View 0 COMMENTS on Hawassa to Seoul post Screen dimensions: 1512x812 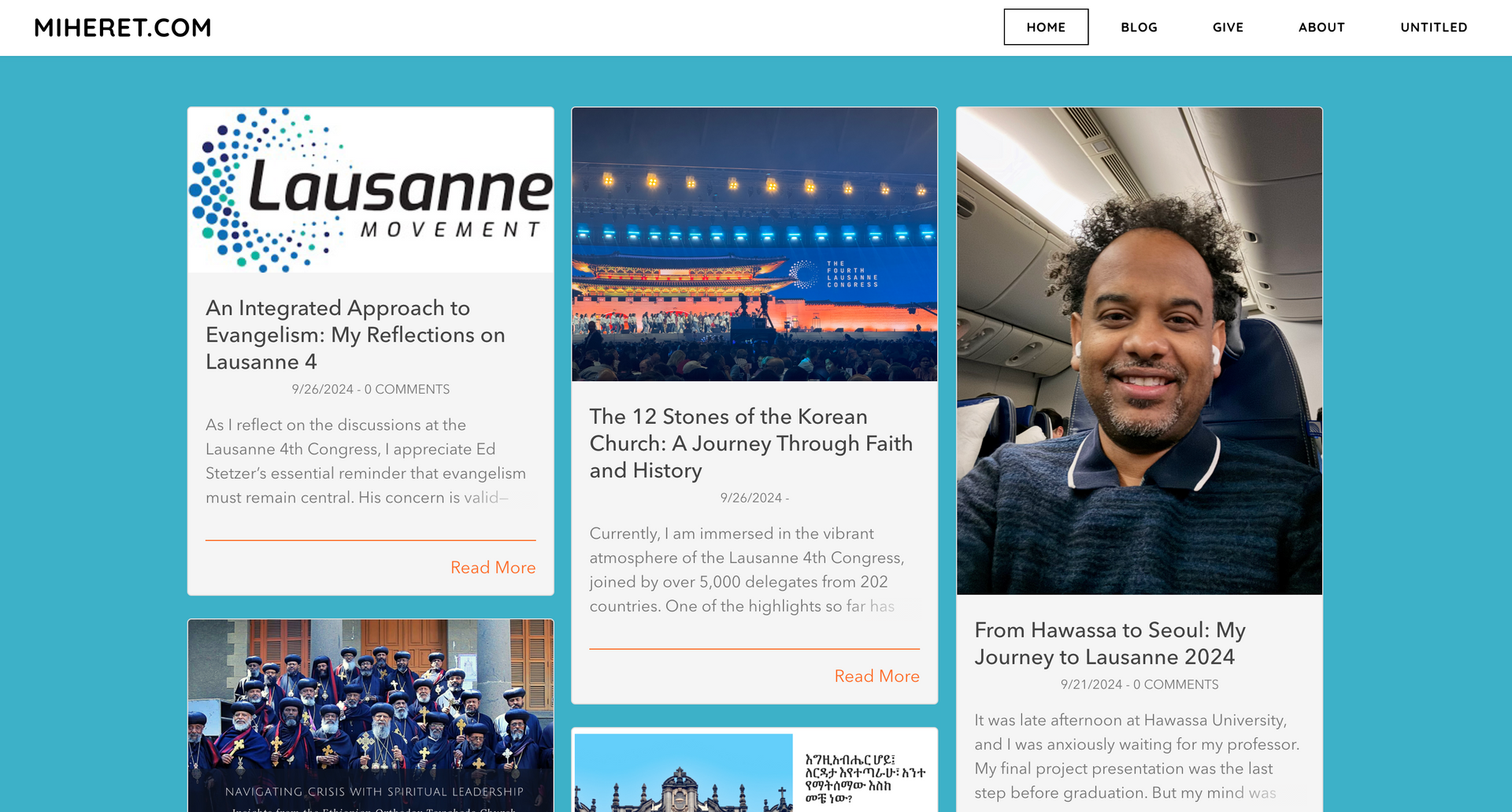1176,684
